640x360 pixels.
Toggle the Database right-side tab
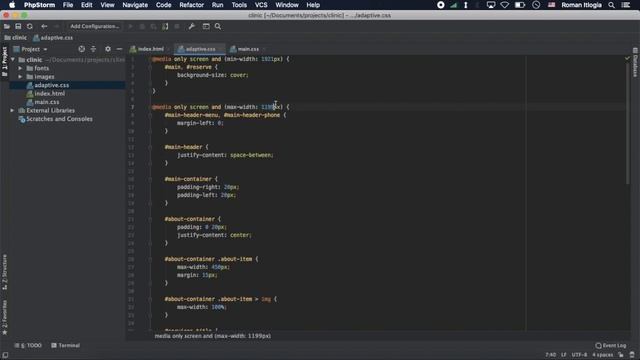click(x=636, y=62)
